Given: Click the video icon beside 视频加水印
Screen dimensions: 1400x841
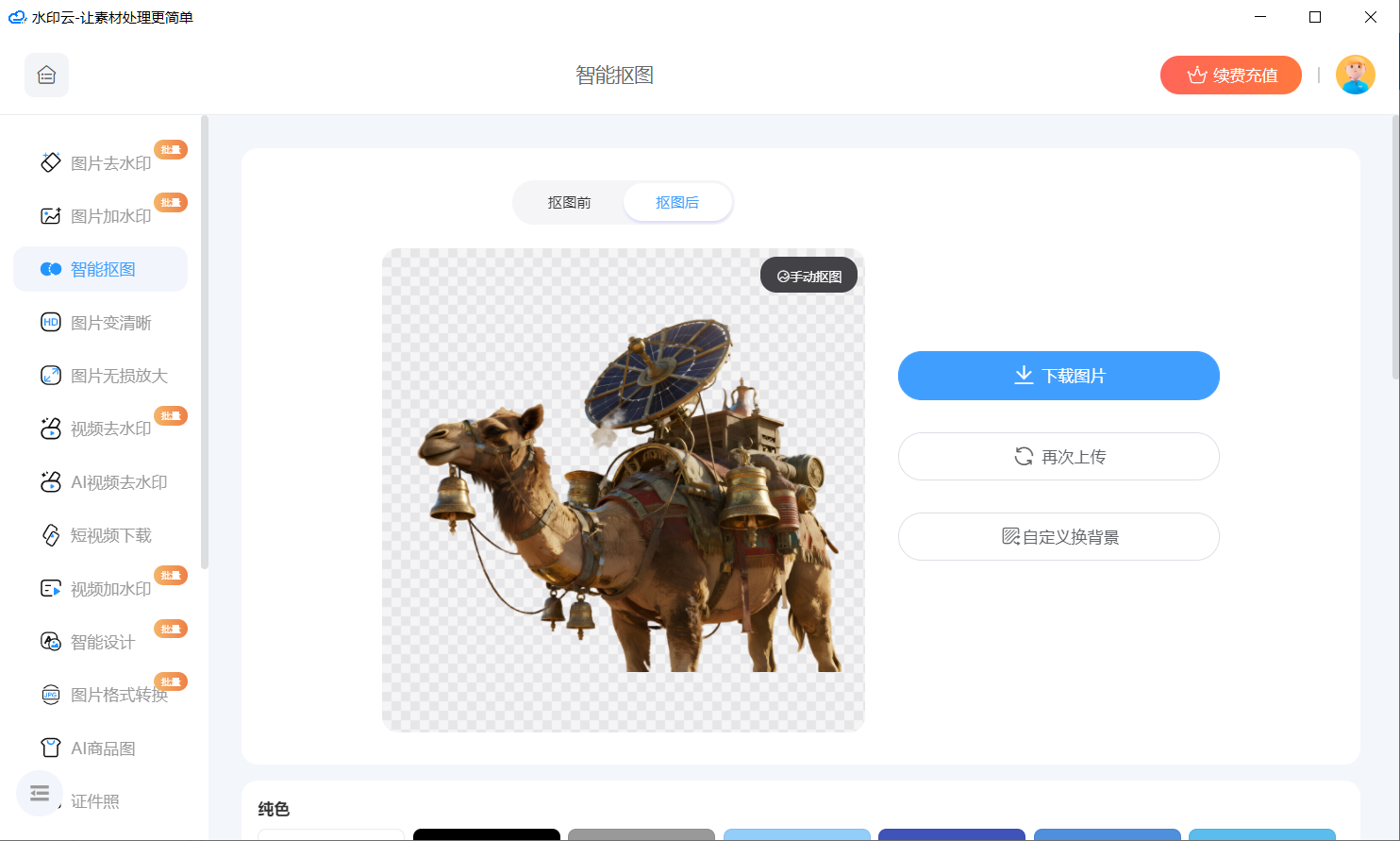Looking at the screenshot, I should click(x=51, y=589).
